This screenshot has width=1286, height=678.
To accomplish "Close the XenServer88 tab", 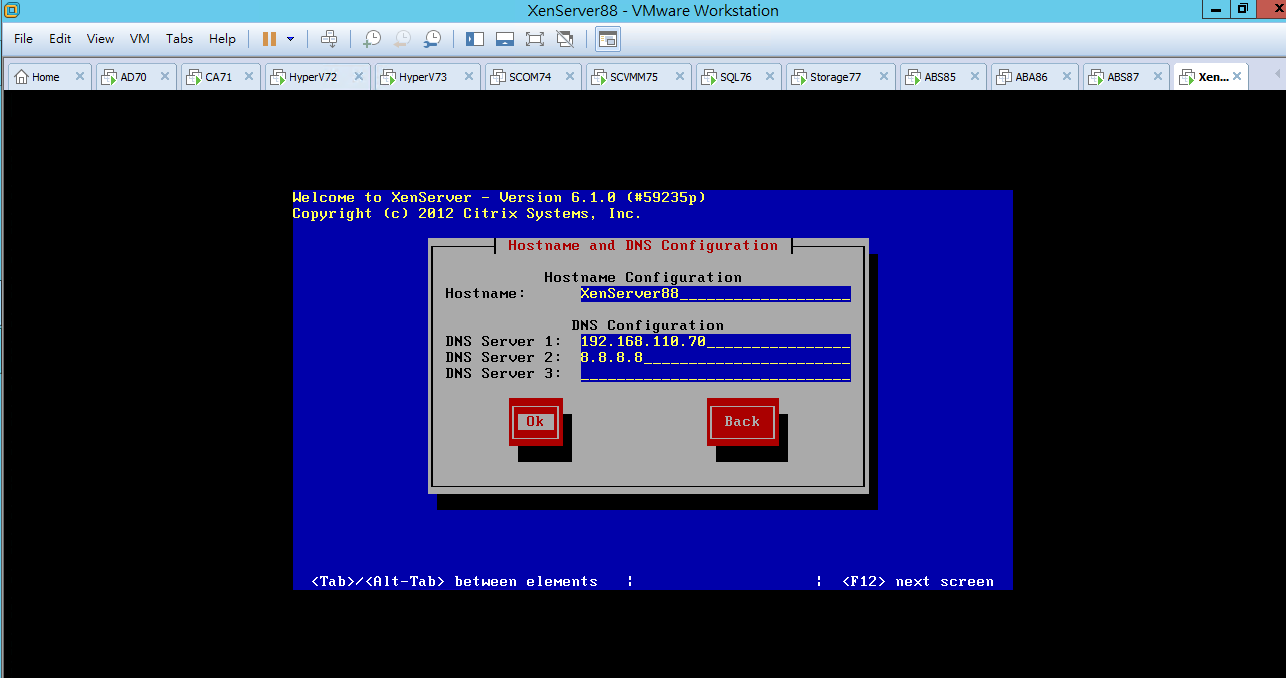I will pyautogui.click(x=1237, y=77).
